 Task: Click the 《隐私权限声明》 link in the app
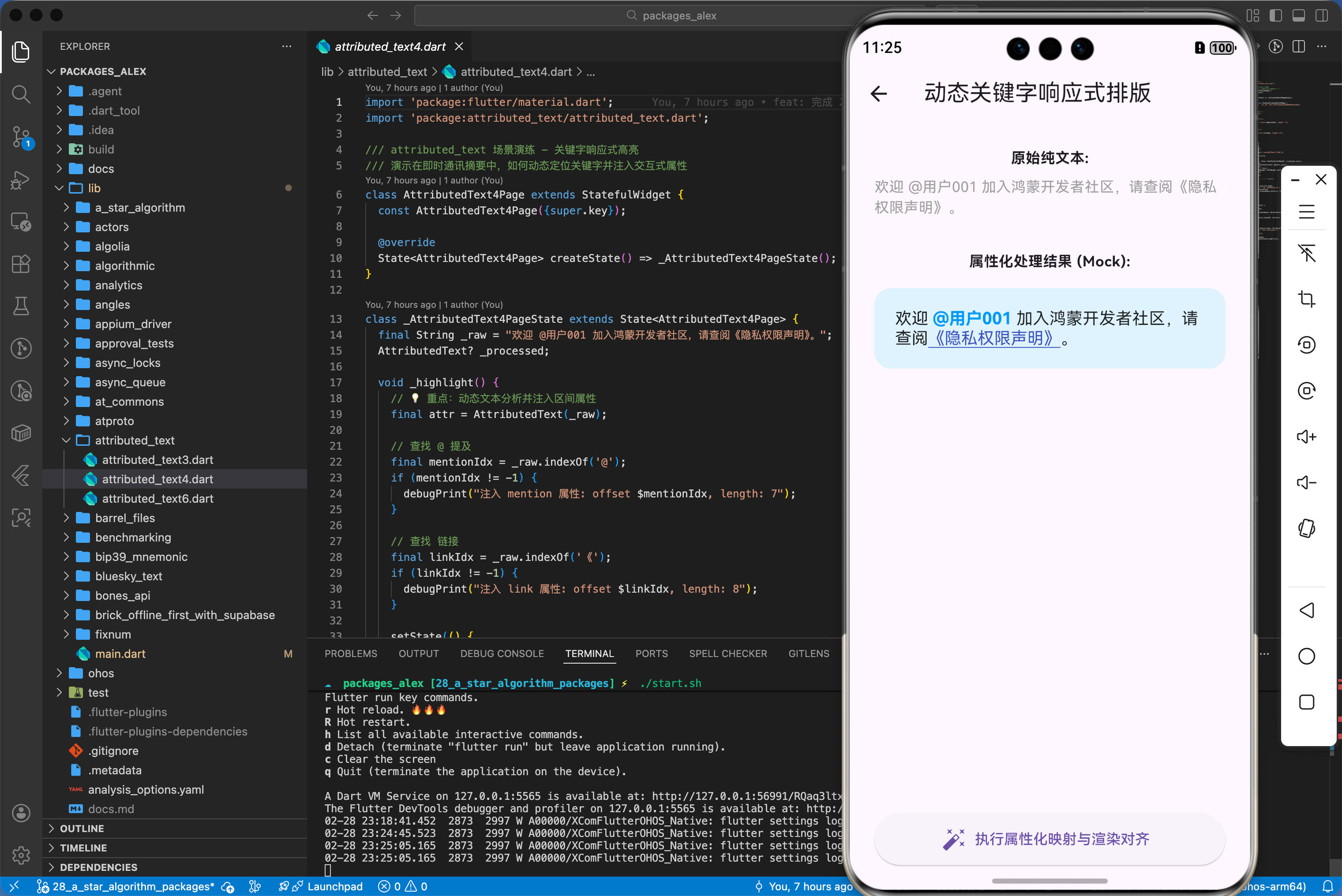tap(995, 340)
